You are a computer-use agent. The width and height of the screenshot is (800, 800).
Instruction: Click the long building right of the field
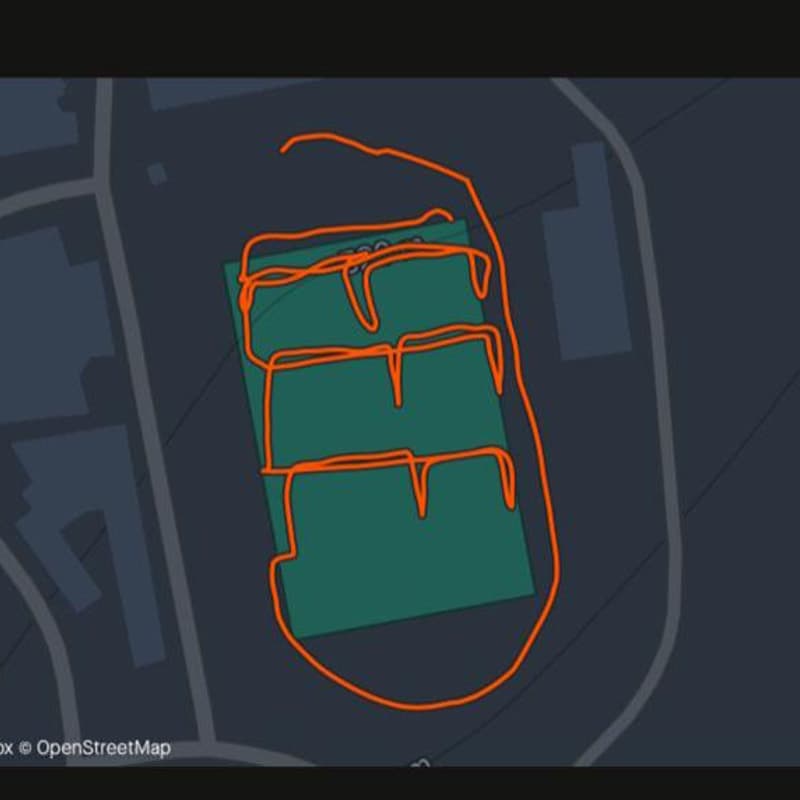(x=587, y=251)
